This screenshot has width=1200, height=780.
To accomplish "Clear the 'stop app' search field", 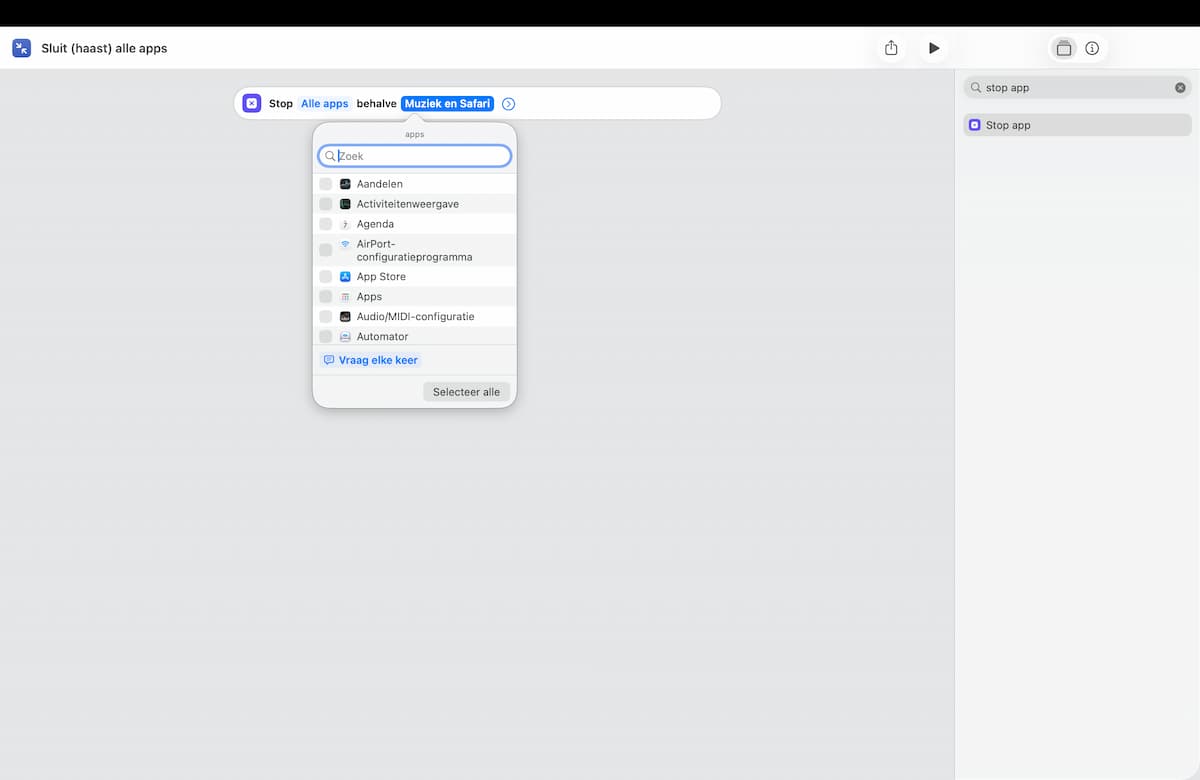I will [x=1180, y=88].
